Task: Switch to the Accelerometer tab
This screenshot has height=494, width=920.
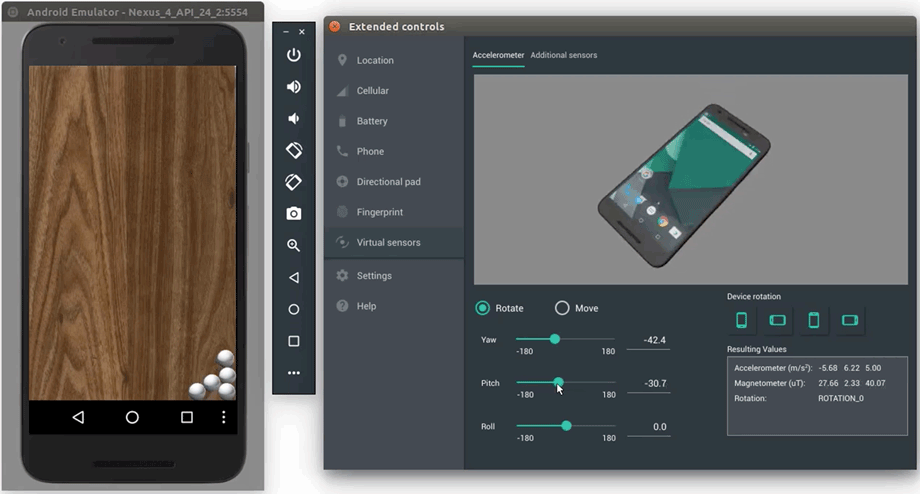Action: click(498, 55)
